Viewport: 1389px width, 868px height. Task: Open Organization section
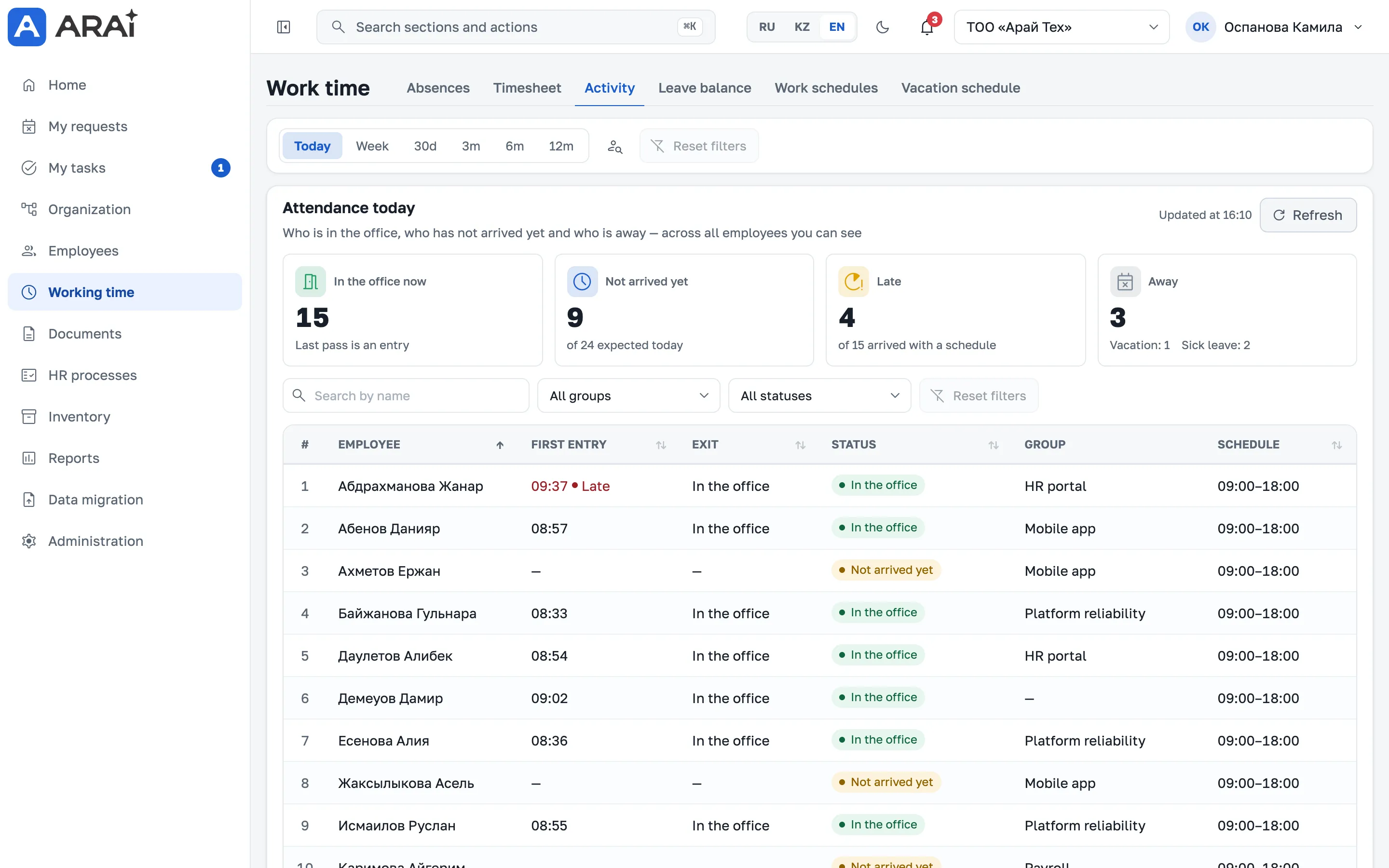pyautogui.click(x=124, y=210)
